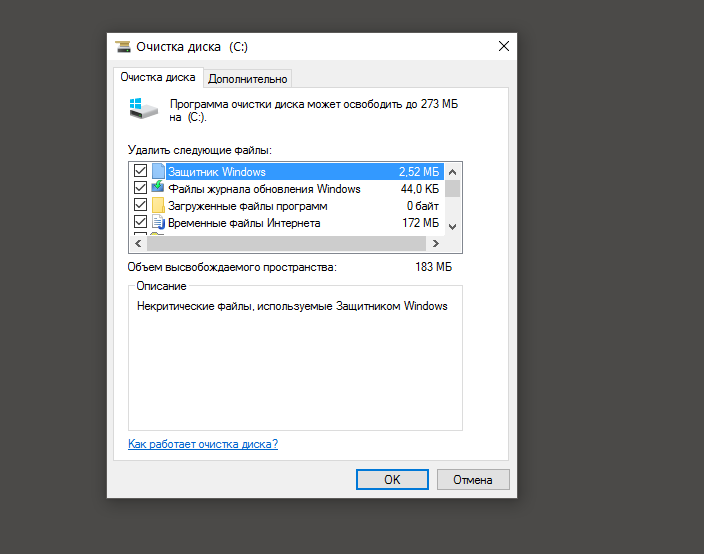Click the horizontal scrollbar left arrow

(138, 243)
